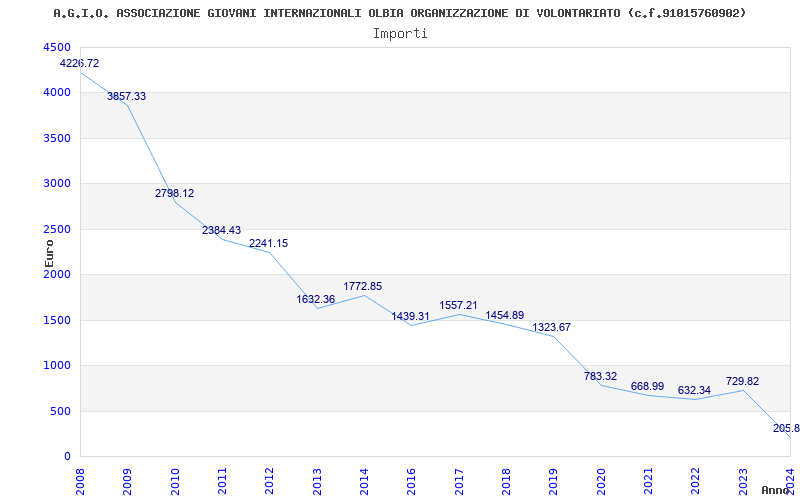
Task: Click the chart title A.G.I.O. ASSOCIAZIONE GIOVANI
Action: (399, 13)
